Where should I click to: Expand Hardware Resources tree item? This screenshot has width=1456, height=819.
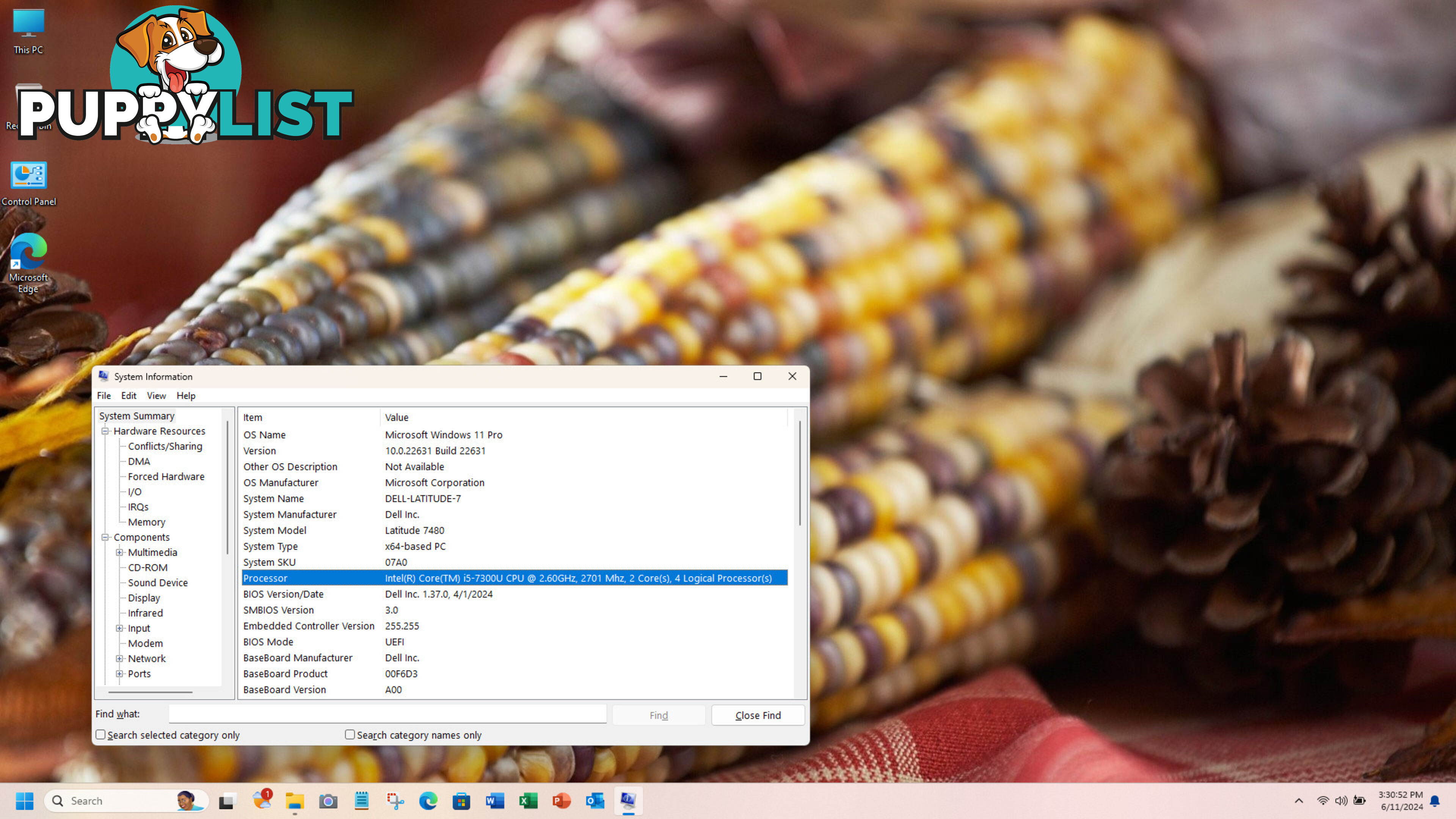point(106,431)
